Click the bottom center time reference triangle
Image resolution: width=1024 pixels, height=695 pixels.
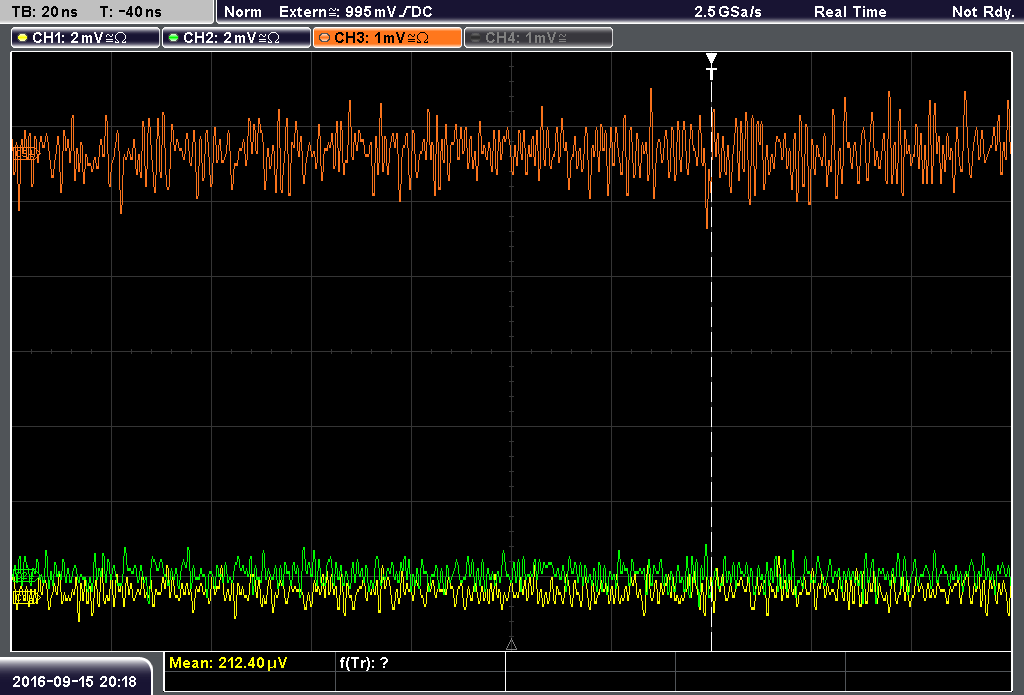coord(511,645)
